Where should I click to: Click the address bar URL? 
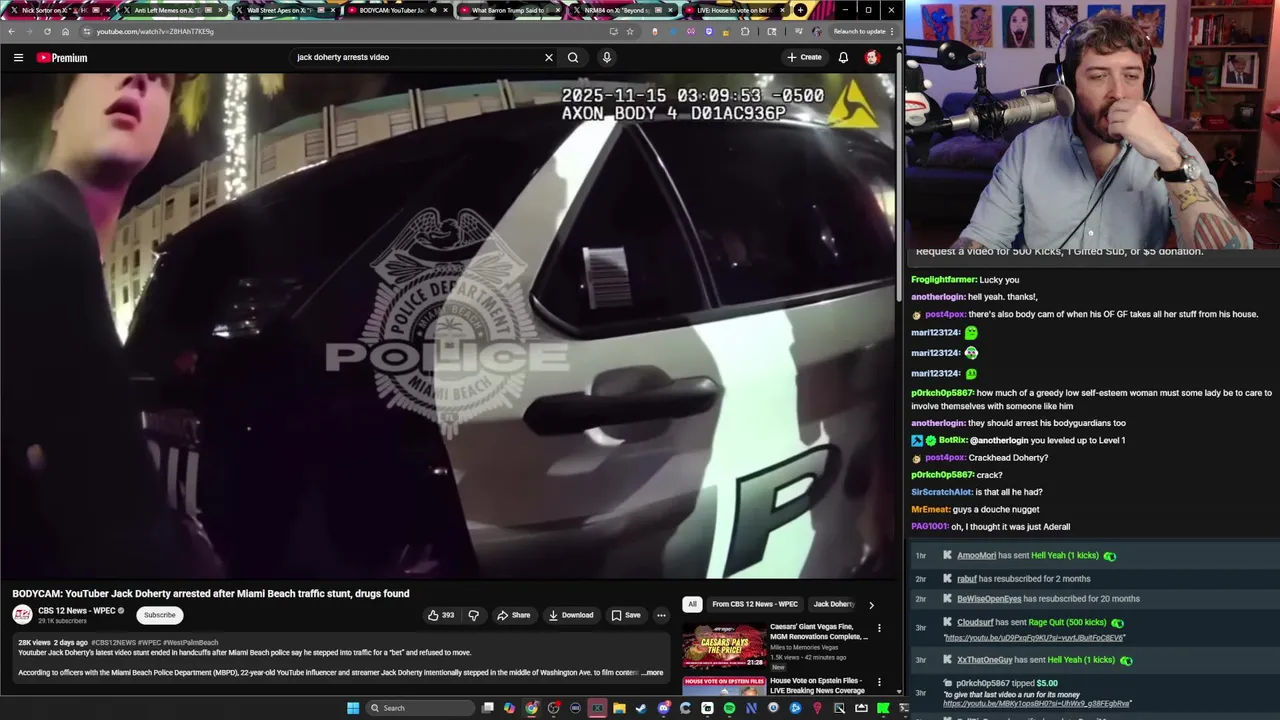155,31
